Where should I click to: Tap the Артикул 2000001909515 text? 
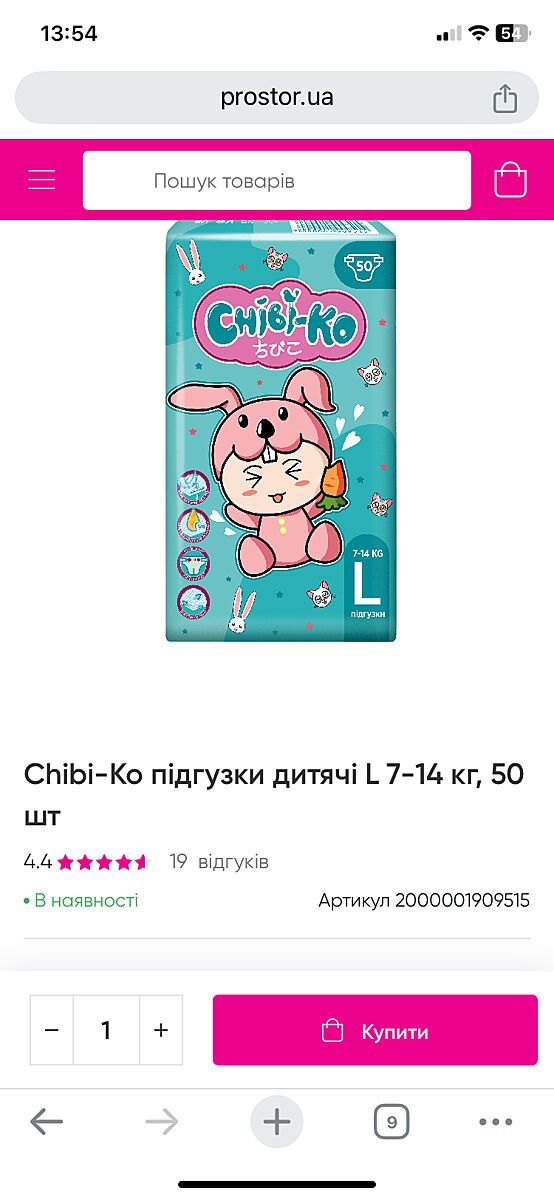(424, 900)
